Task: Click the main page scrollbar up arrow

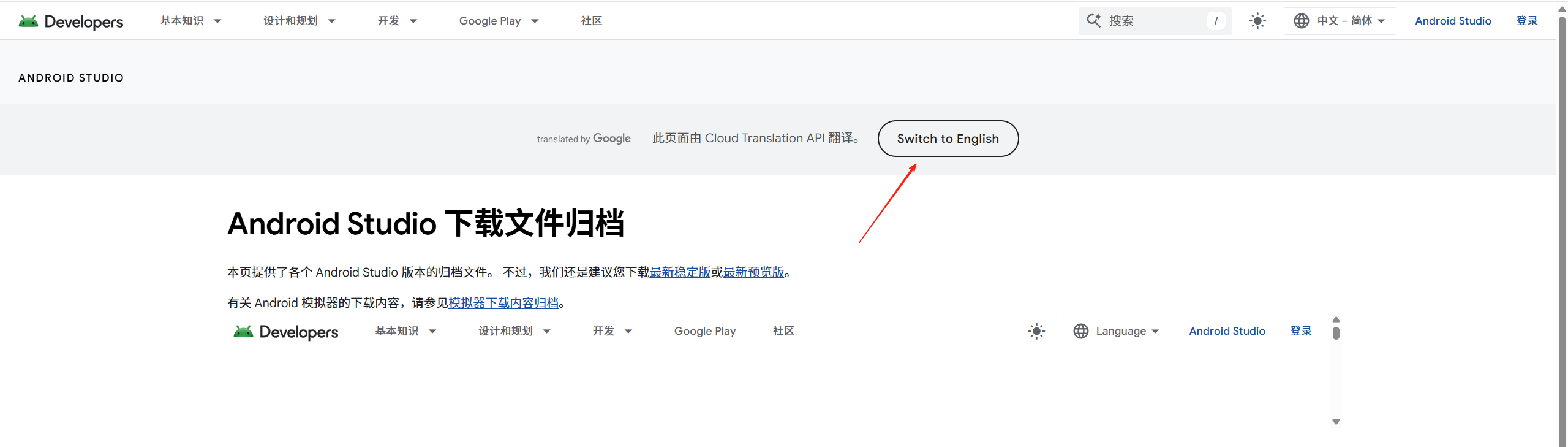Action: (1562, 9)
